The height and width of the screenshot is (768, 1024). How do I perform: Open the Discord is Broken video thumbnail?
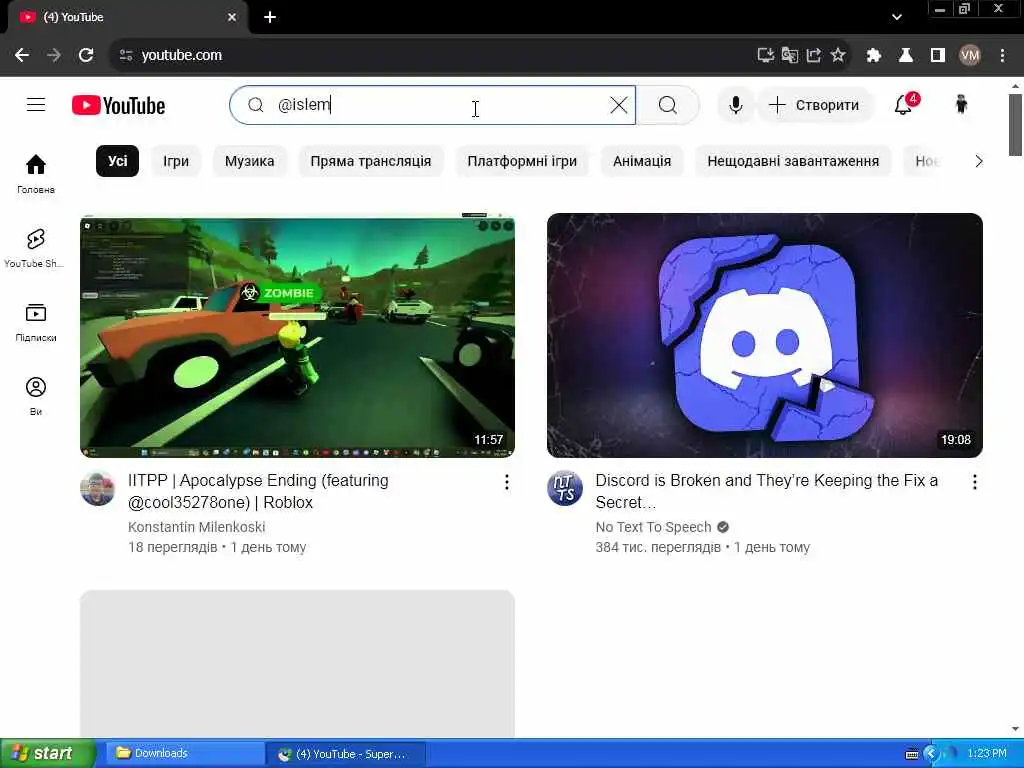pos(765,336)
